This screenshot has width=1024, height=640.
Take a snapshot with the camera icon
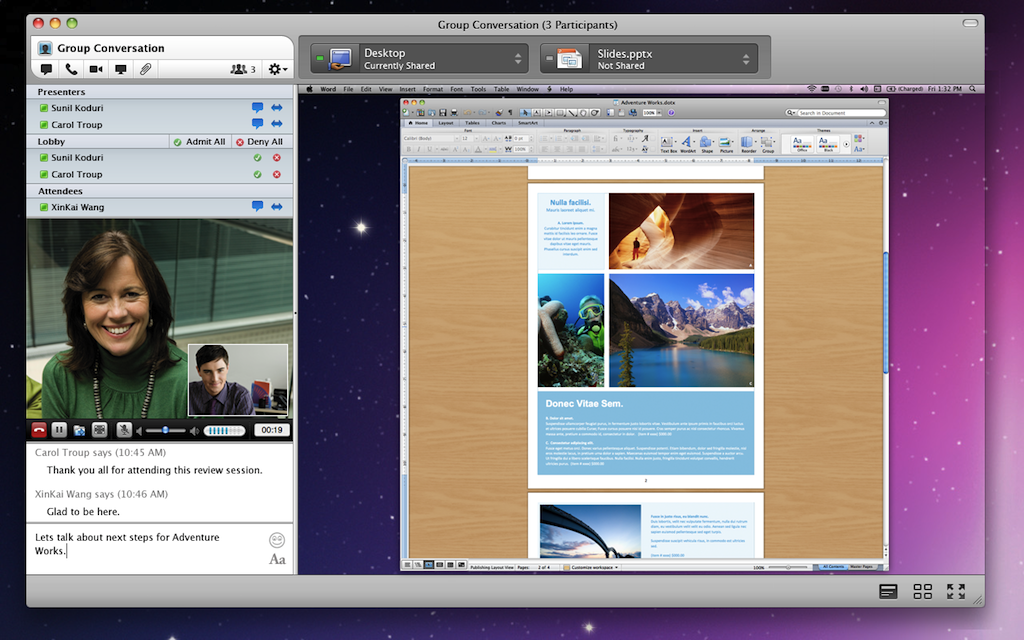[79, 429]
